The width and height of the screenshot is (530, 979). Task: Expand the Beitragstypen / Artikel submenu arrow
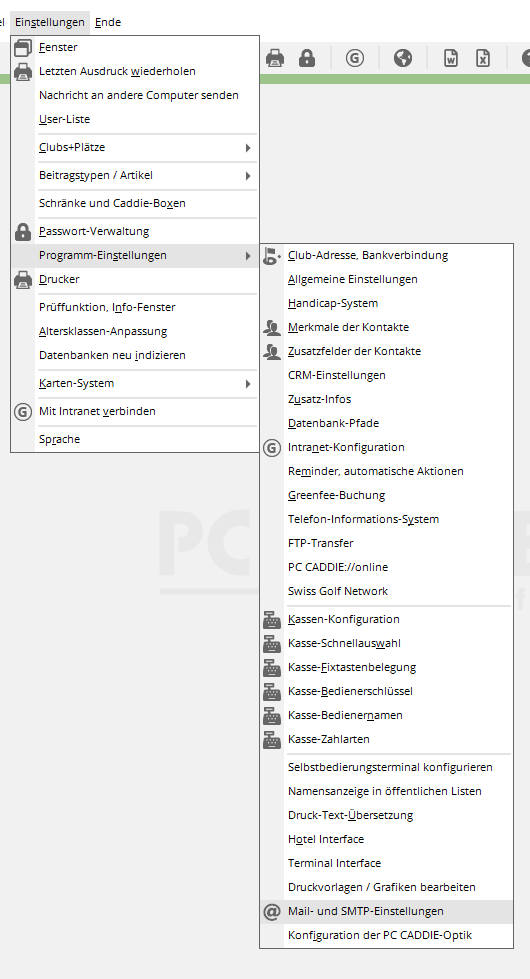point(248,176)
